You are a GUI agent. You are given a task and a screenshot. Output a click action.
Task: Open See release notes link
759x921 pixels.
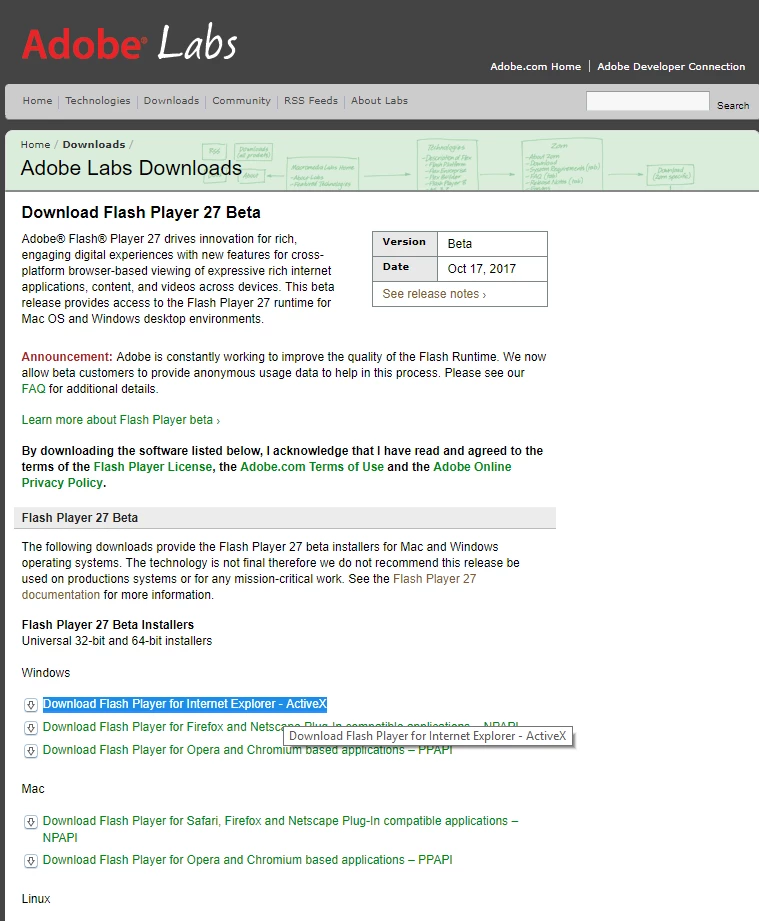[434, 294]
